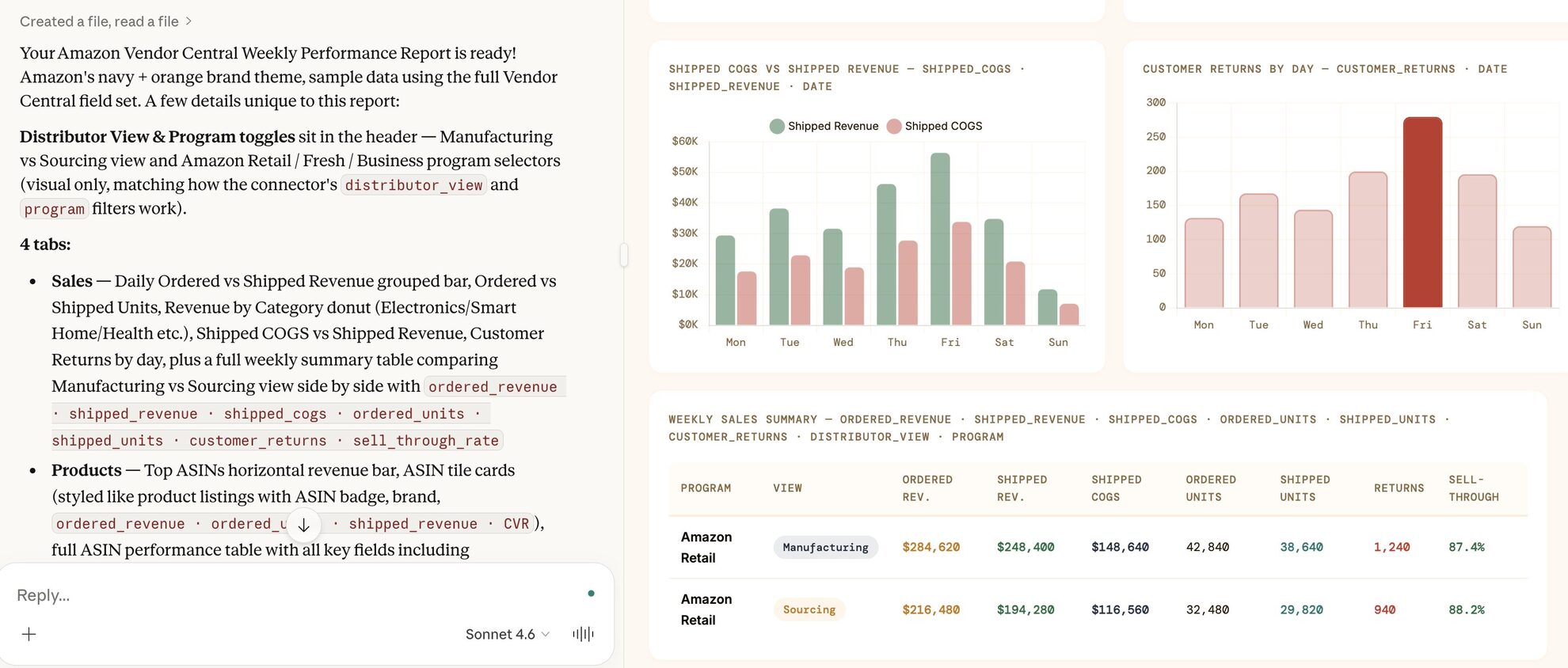Screen dimensions: 1568x668
Task: Open the Sonnet 4.6 model selector
Action: [507, 634]
